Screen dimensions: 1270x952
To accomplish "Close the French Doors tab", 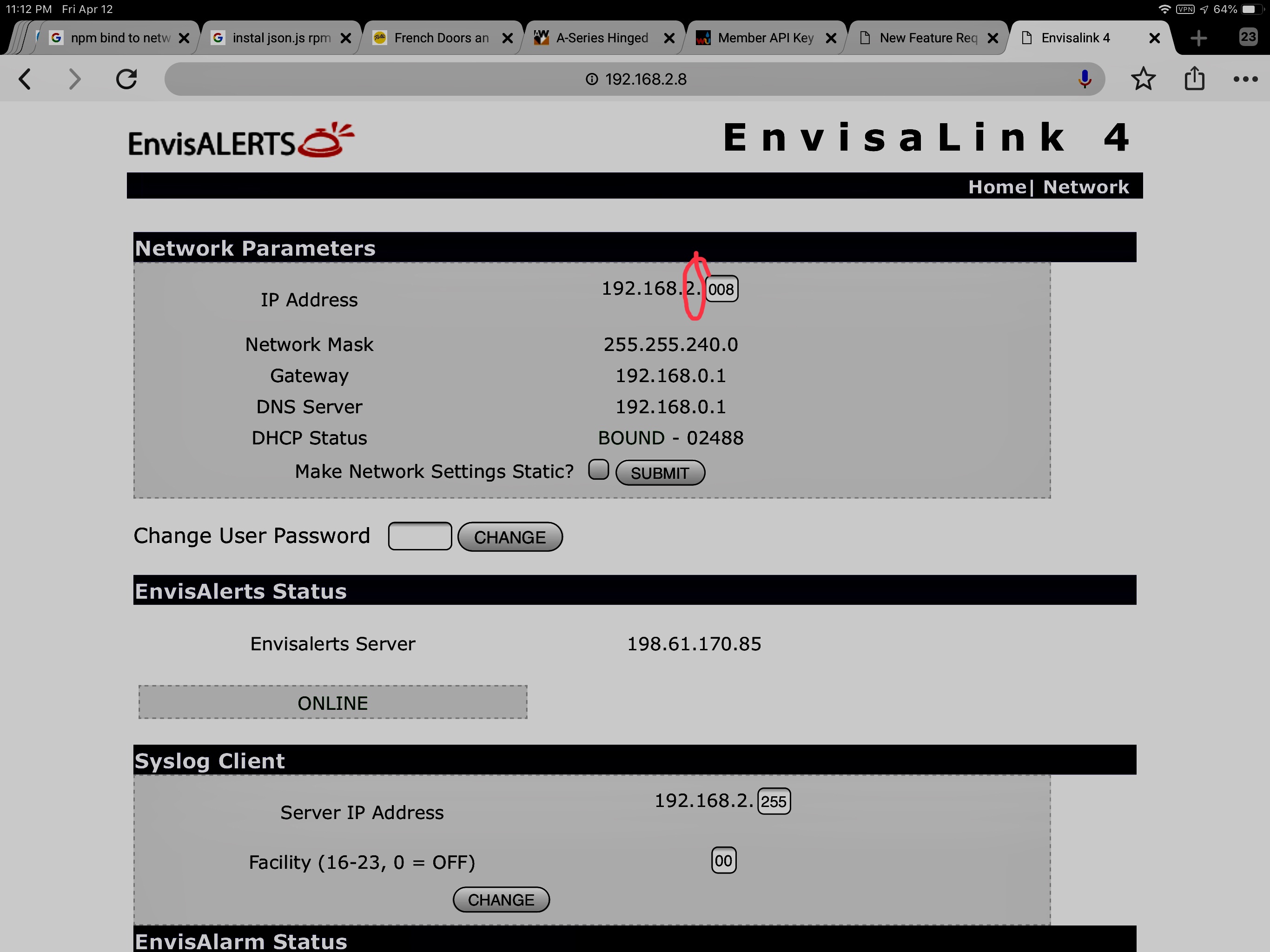I will [x=508, y=38].
